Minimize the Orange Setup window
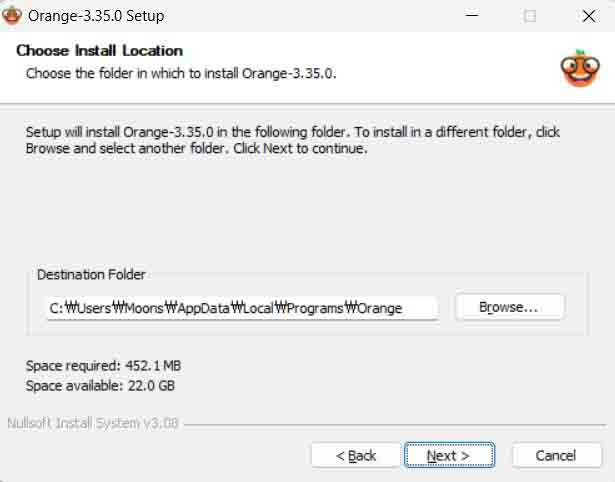 pos(472,16)
